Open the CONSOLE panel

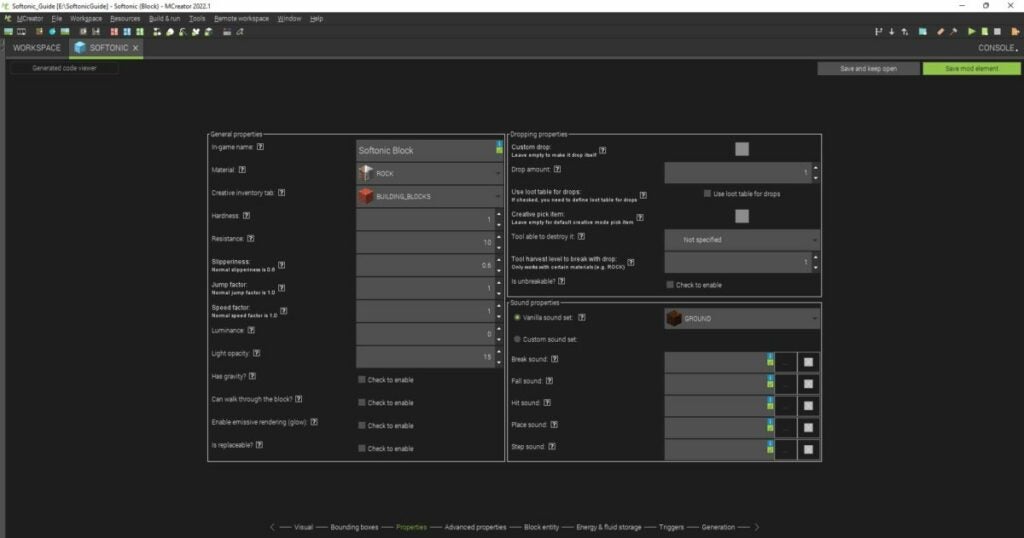click(997, 48)
